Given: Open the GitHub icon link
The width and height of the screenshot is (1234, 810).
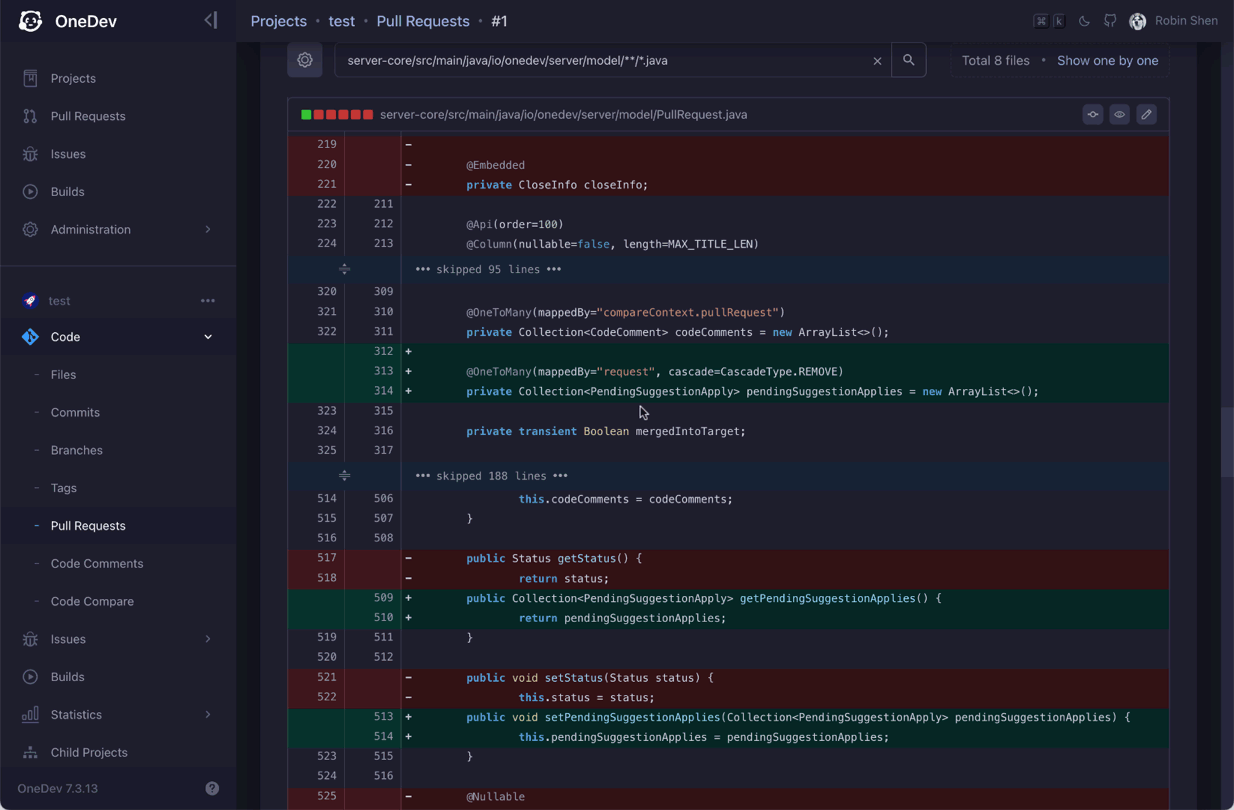Looking at the screenshot, I should pos(1110,21).
